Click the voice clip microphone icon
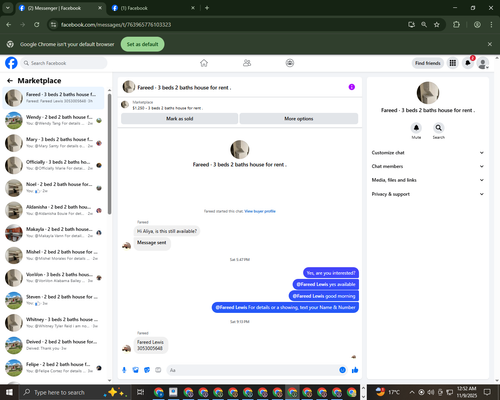Viewport: 500px width, 400px height. (x=124, y=370)
